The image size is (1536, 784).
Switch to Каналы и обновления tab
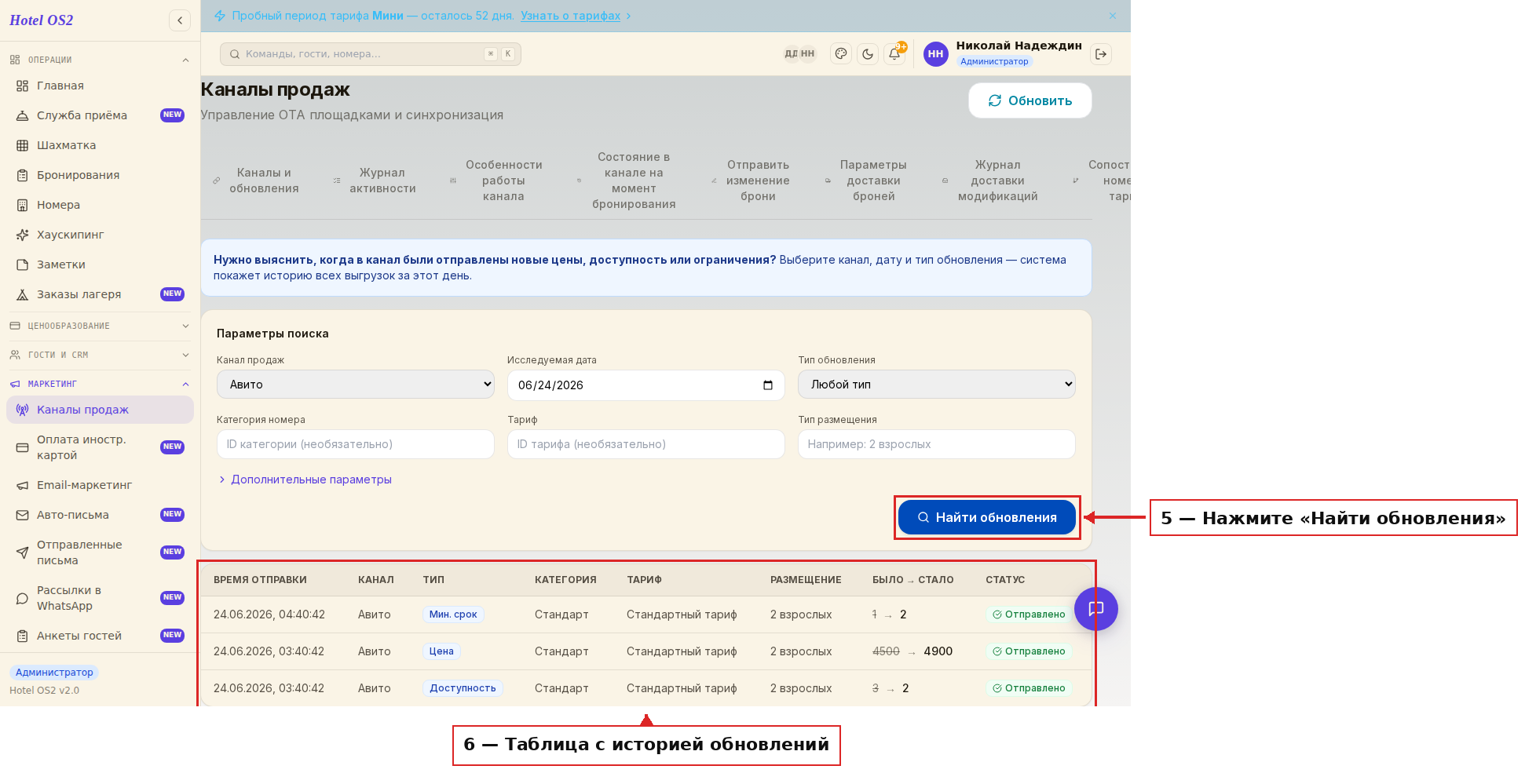[x=257, y=181]
